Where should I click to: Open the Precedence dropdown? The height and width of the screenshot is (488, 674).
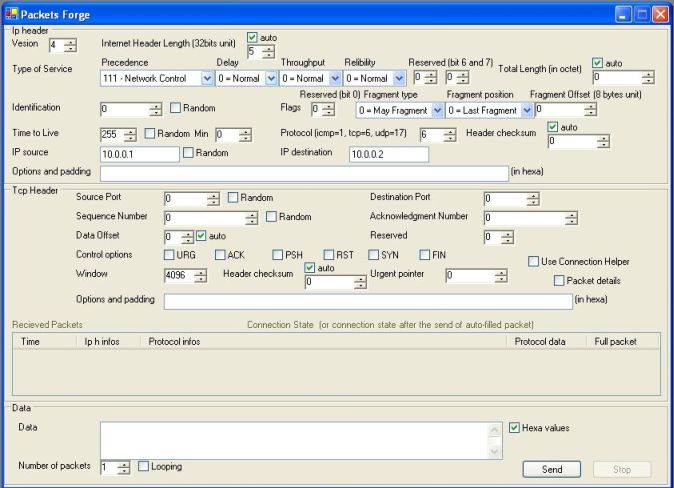tap(207, 78)
